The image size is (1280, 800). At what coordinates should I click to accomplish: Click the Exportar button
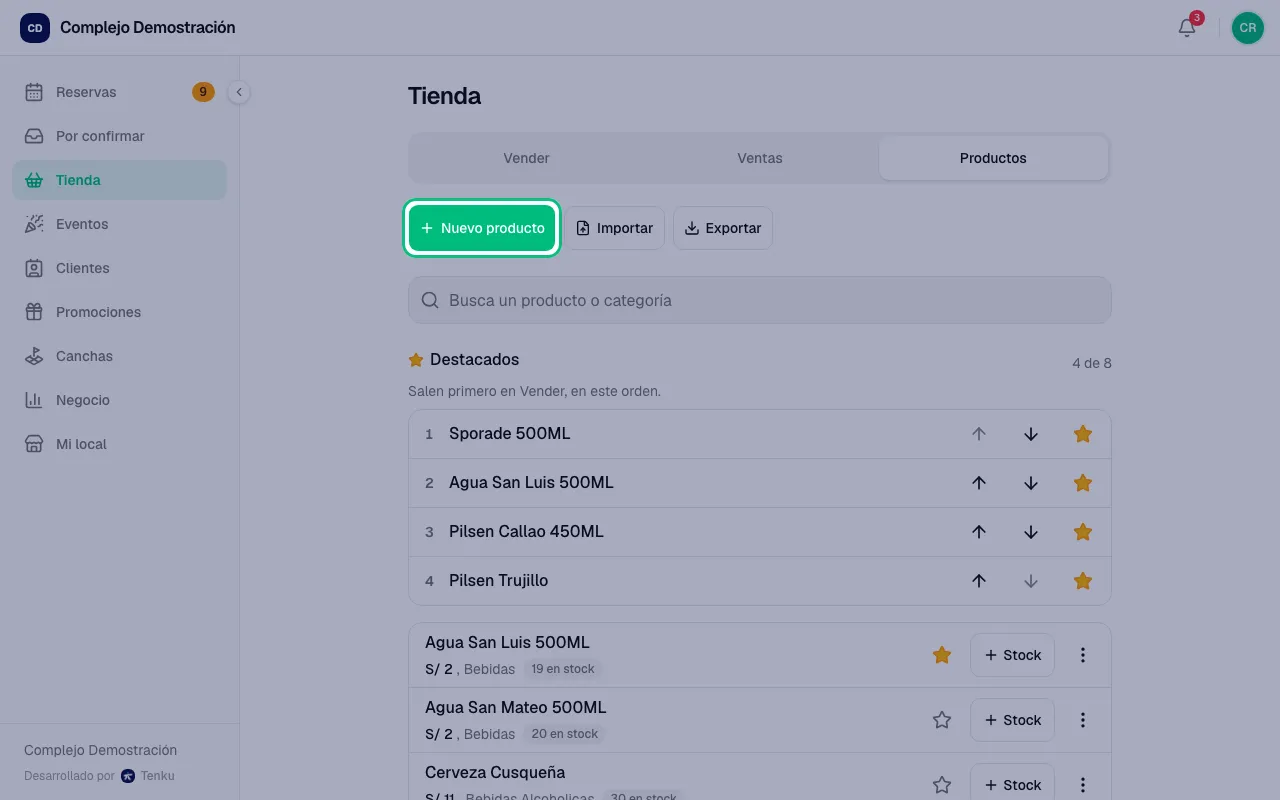(722, 228)
